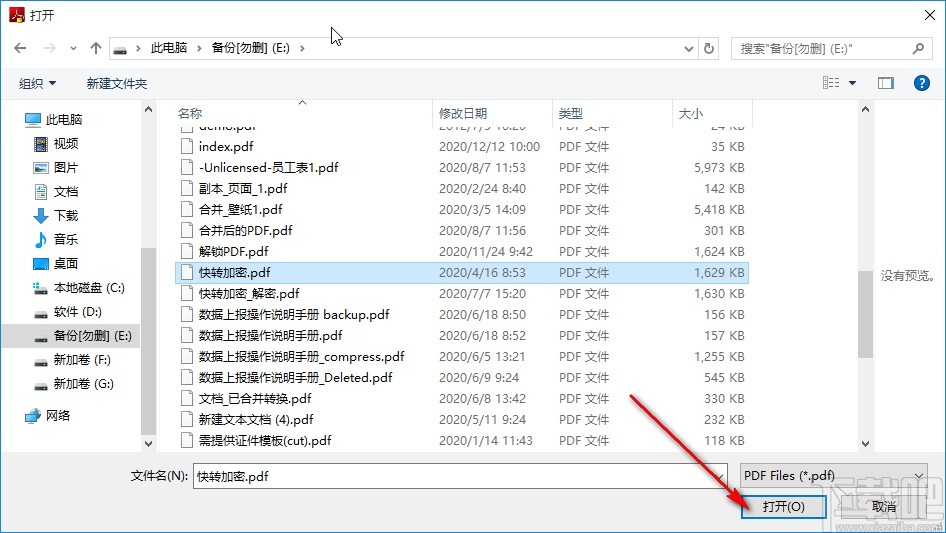
Task: Change the view layout icon
Action: coord(831,83)
